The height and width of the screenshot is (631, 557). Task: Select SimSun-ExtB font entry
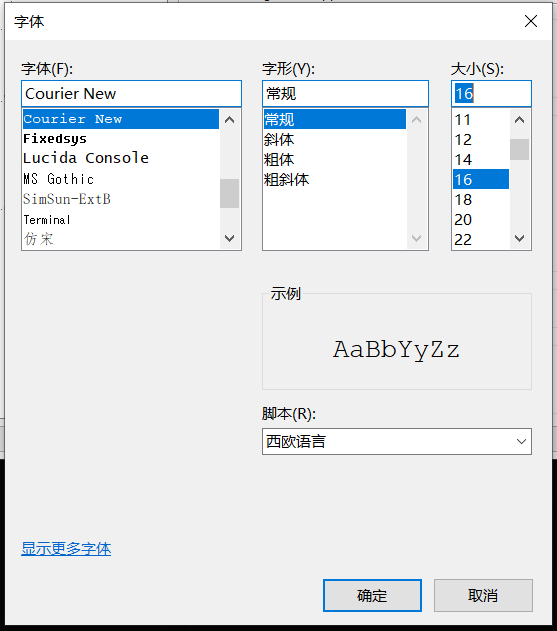point(121,199)
